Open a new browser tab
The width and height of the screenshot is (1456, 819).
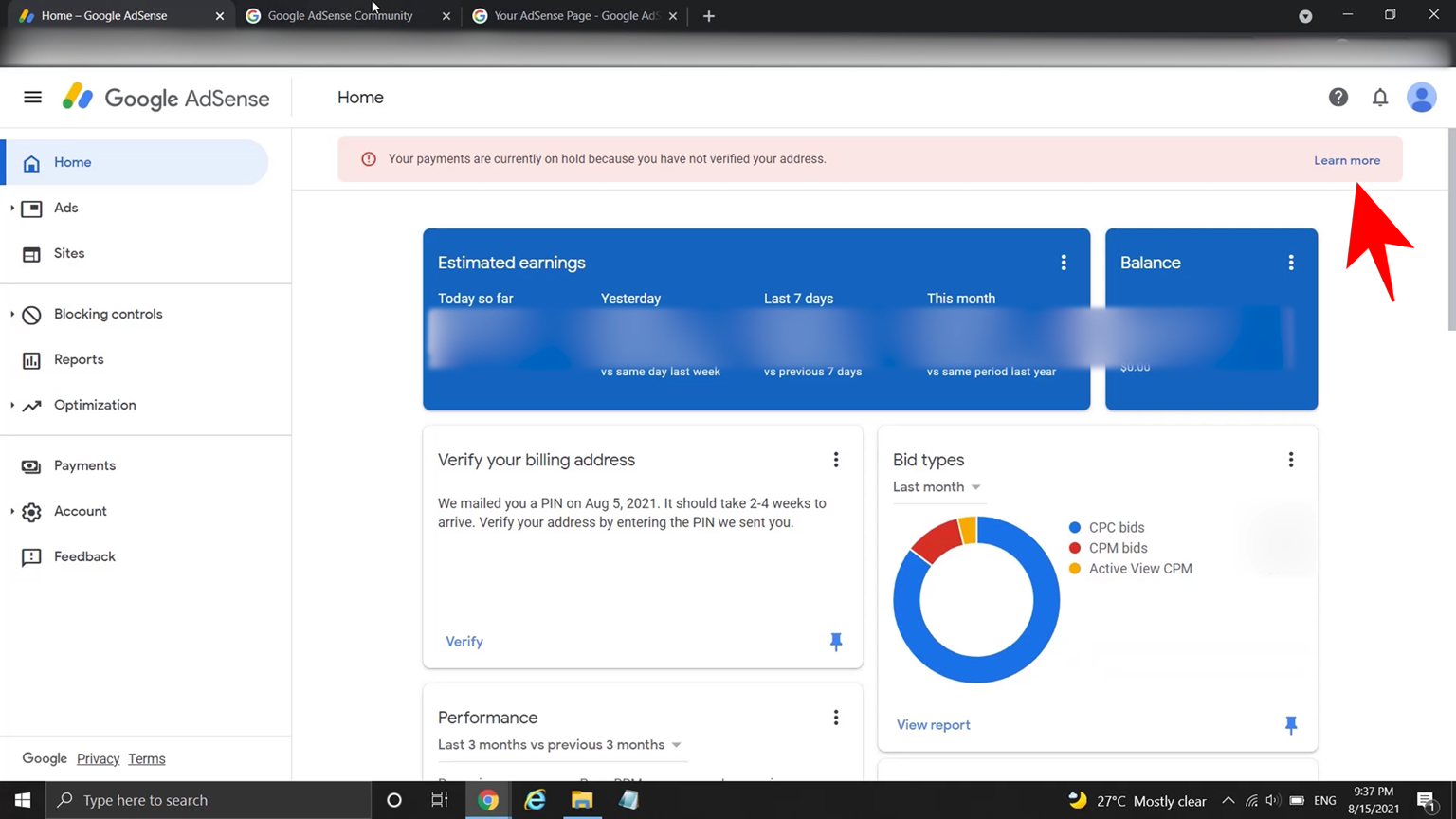(709, 16)
